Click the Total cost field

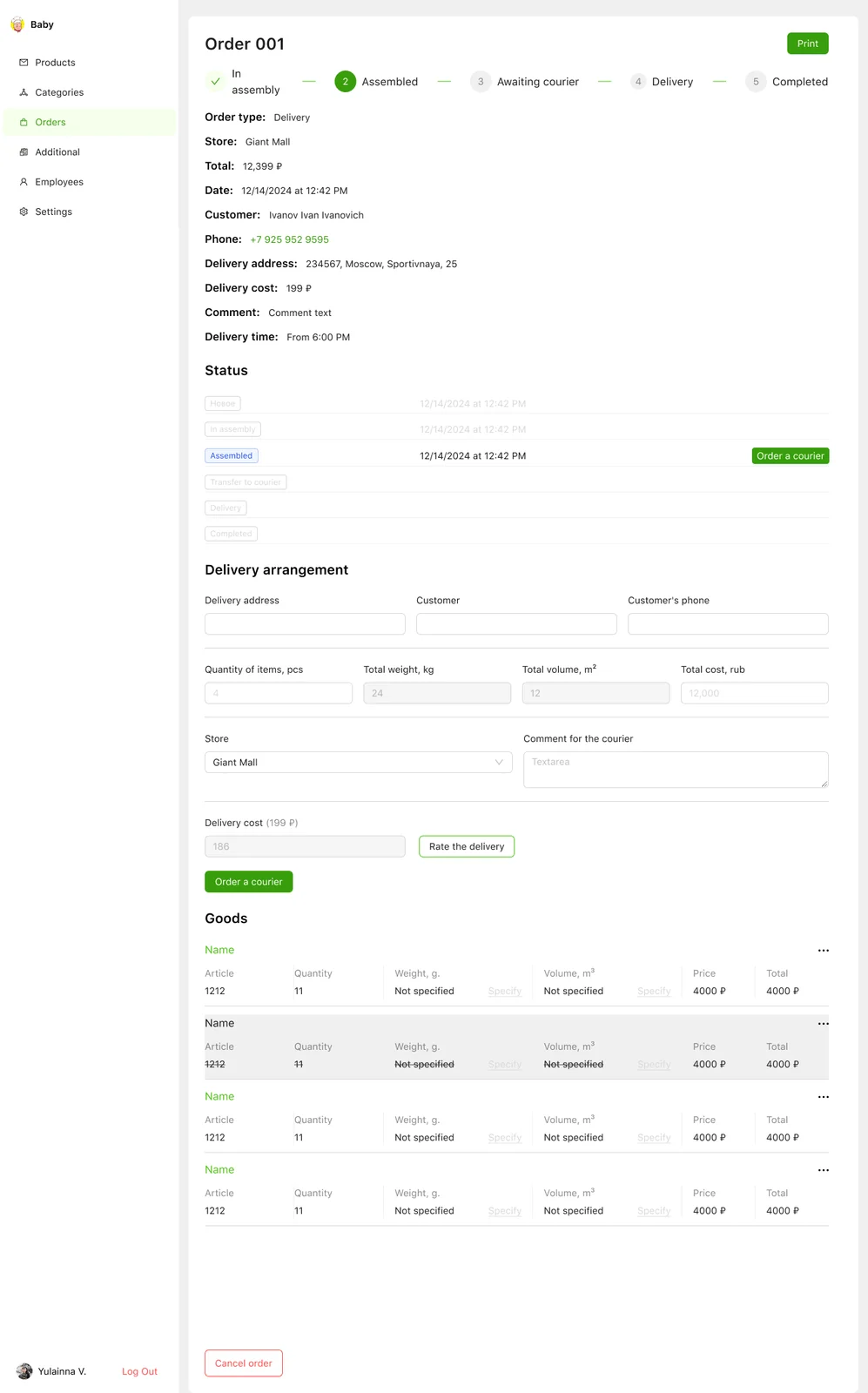[755, 693]
